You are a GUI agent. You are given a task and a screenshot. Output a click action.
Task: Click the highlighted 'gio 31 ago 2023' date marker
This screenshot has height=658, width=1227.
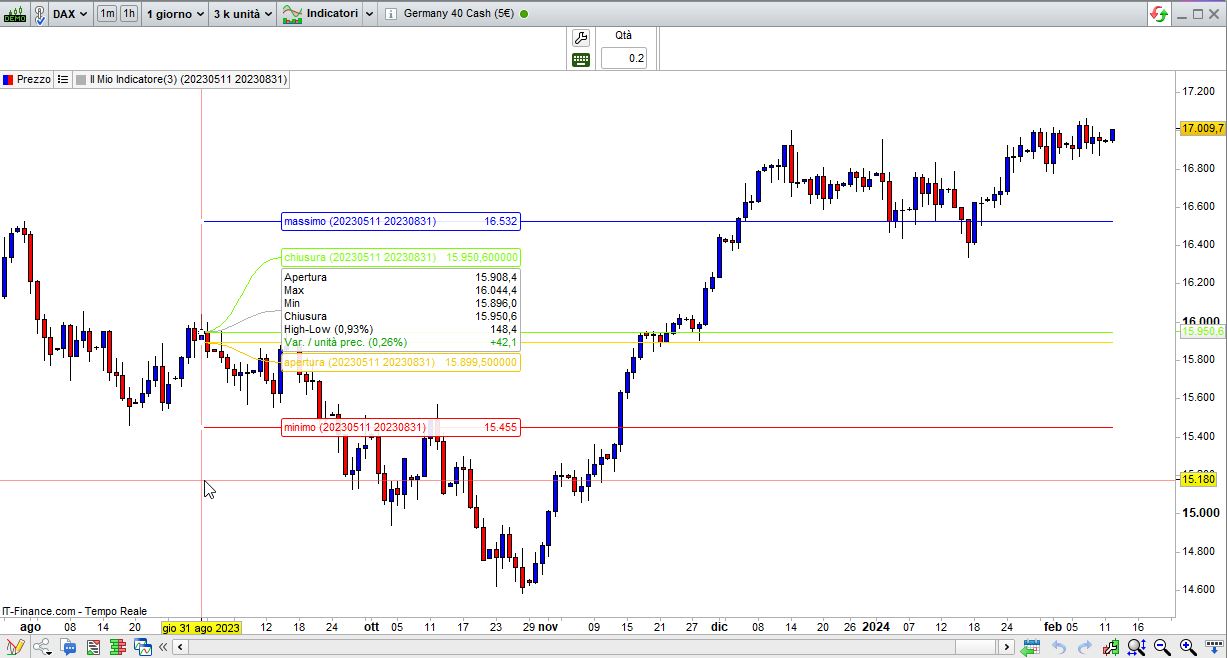[202, 628]
